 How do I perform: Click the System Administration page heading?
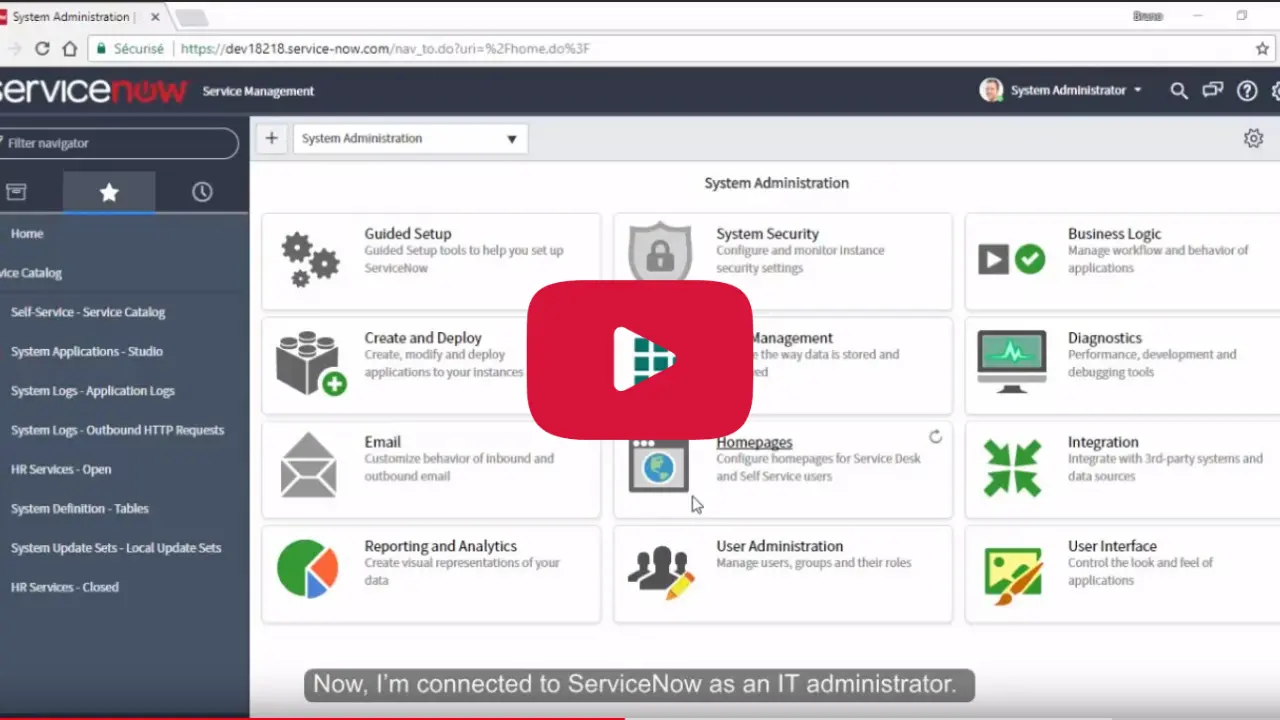point(776,183)
